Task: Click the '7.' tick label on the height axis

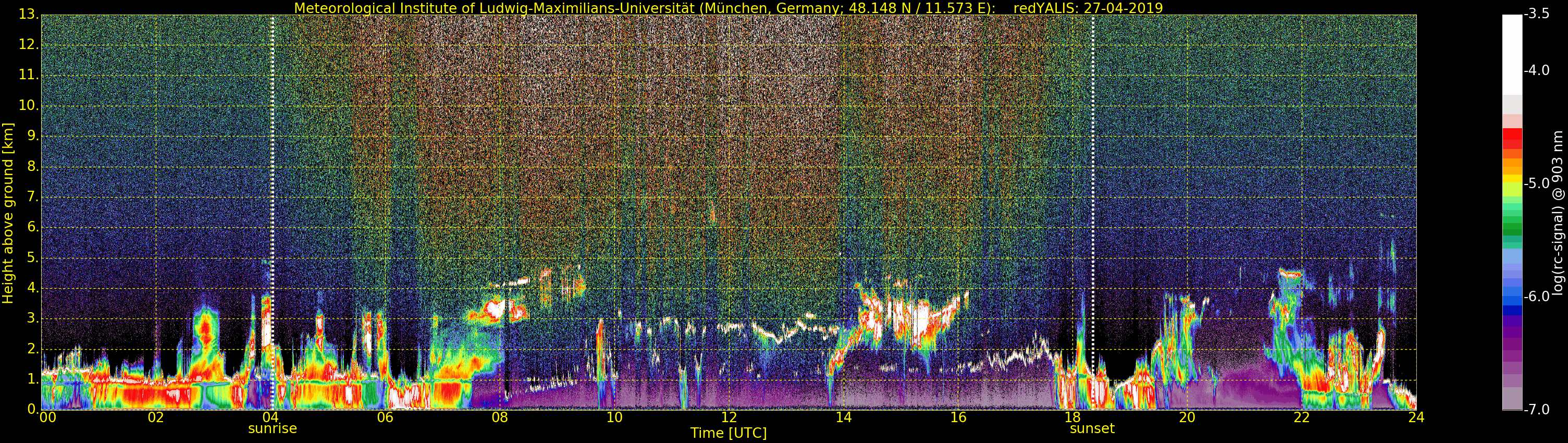Action: click(32, 196)
